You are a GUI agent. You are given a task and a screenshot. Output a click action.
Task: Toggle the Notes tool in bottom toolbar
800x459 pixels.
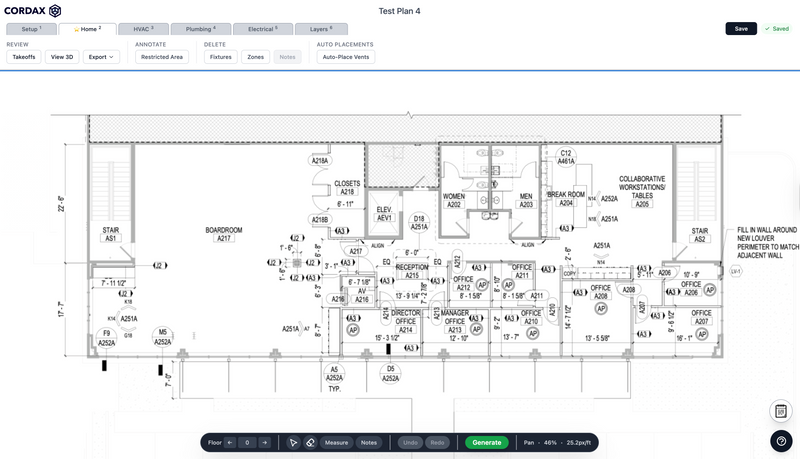(369, 442)
